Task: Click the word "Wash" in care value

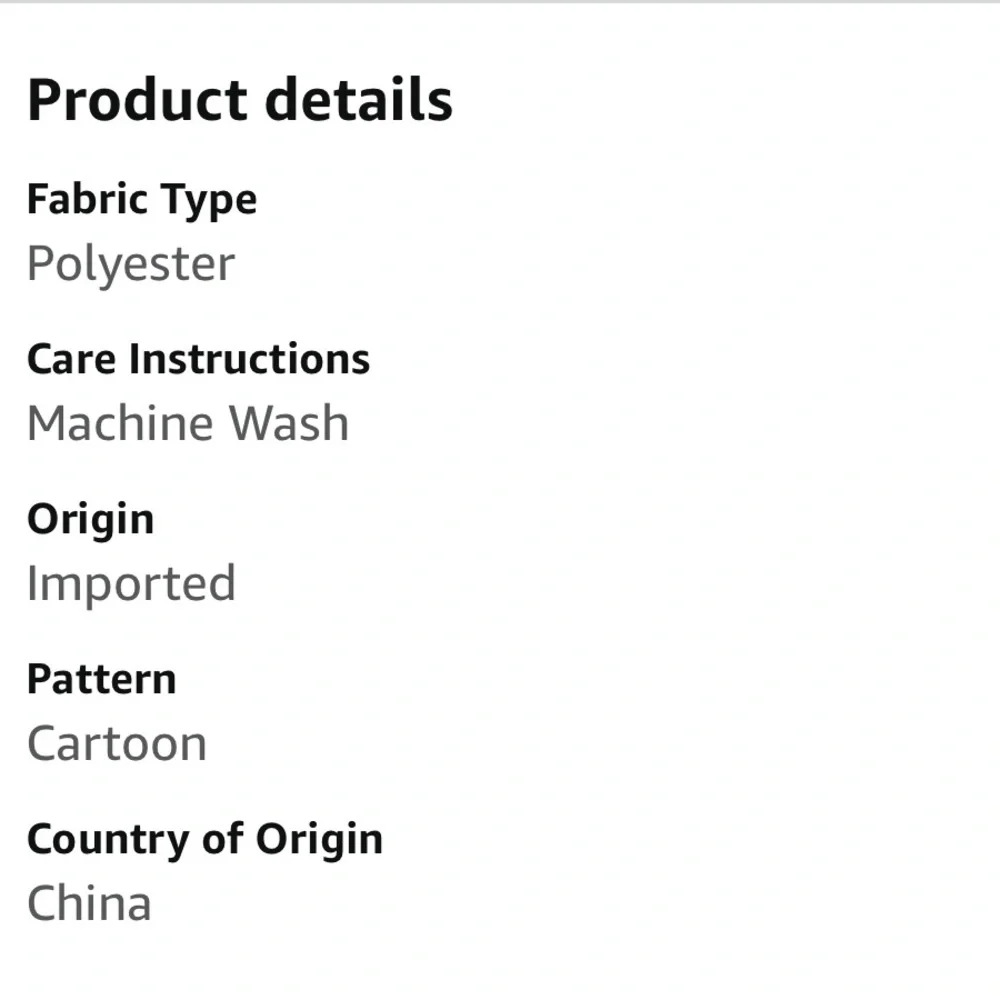Action: pyautogui.click(x=289, y=423)
